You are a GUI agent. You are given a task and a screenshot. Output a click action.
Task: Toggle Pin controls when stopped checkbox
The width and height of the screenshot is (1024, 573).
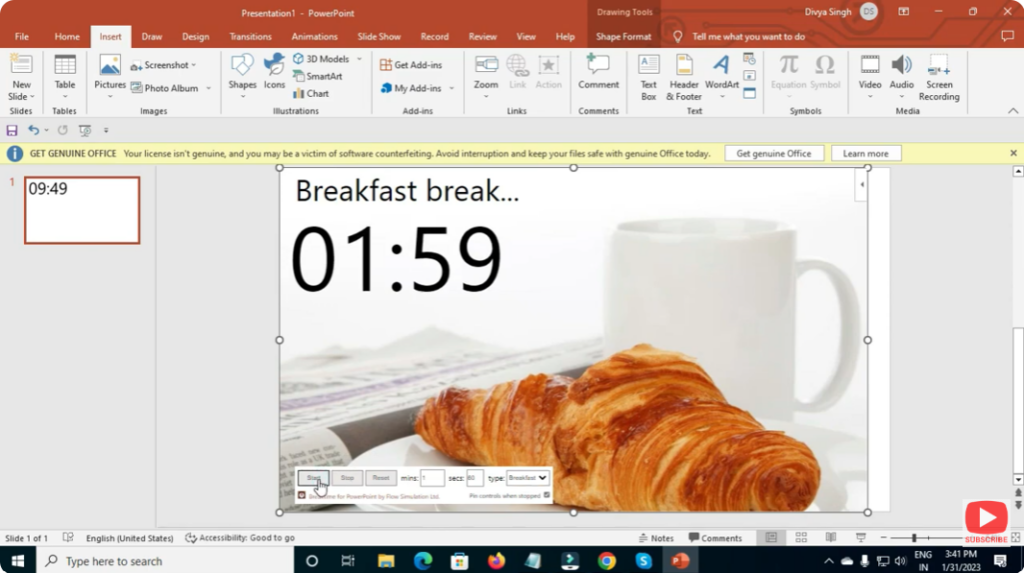click(547, 495)
